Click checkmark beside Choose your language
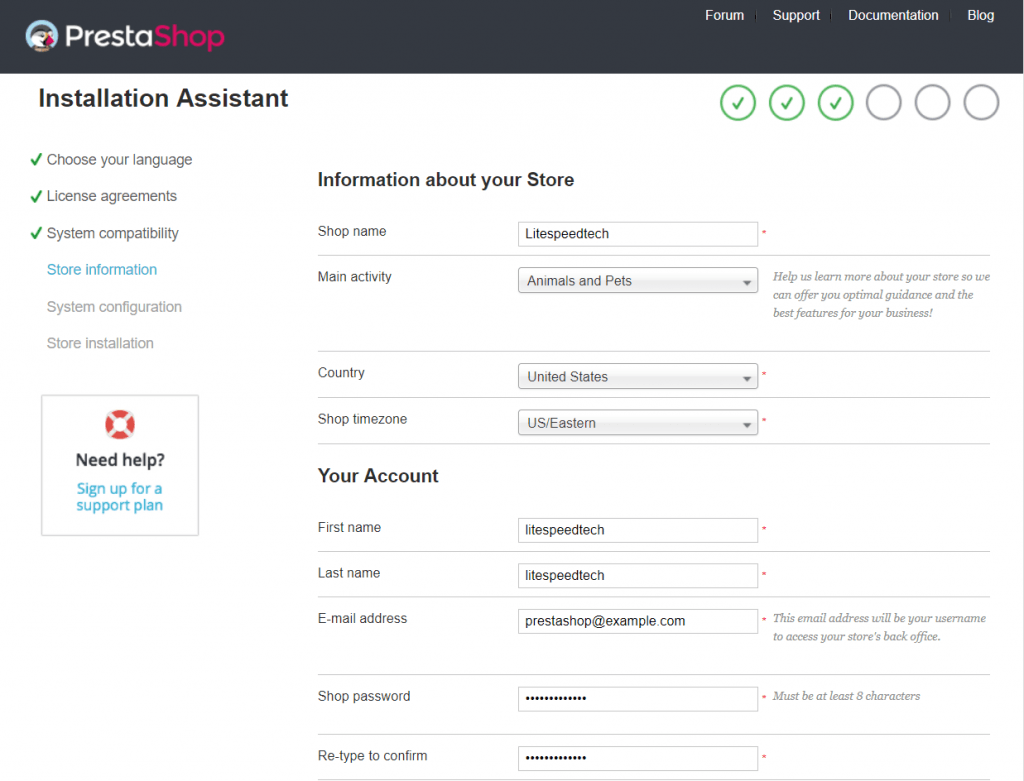Viewport: 1024px width, 781px height. pos(36,159)
